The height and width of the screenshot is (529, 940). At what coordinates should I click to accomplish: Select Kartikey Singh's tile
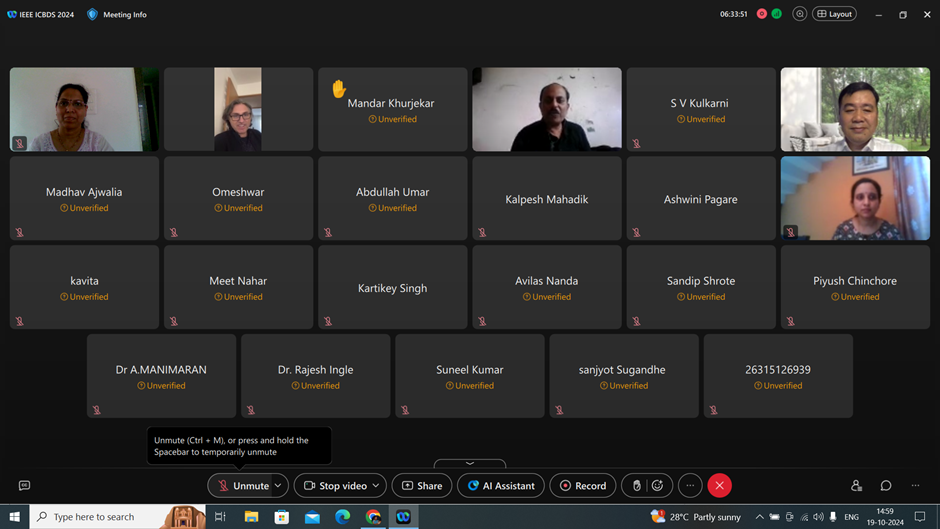point(393,287)
